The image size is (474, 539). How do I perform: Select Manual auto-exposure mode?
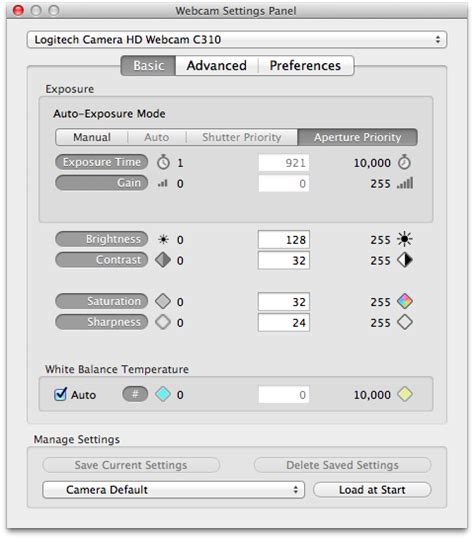pos(91,137)
